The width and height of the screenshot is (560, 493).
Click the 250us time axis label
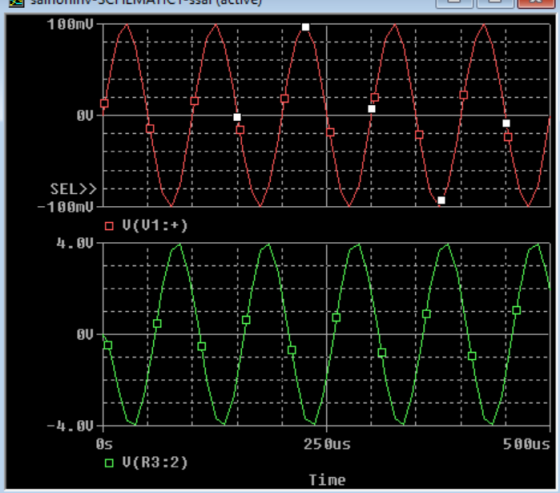327,444
